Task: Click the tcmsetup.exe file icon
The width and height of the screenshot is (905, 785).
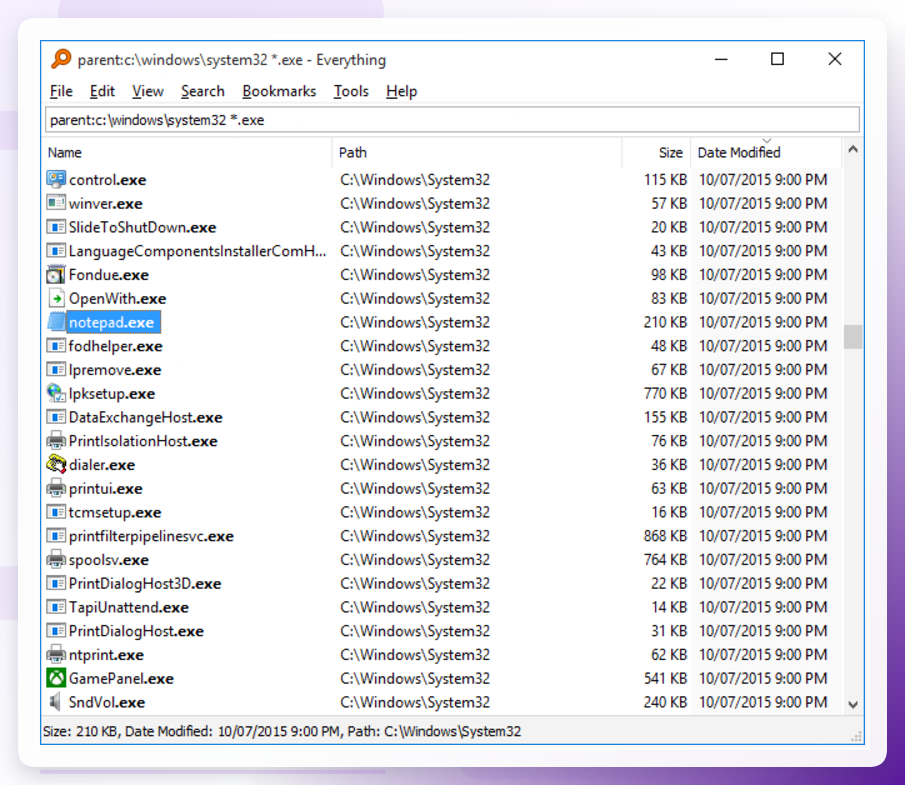Action: [56, 512]
